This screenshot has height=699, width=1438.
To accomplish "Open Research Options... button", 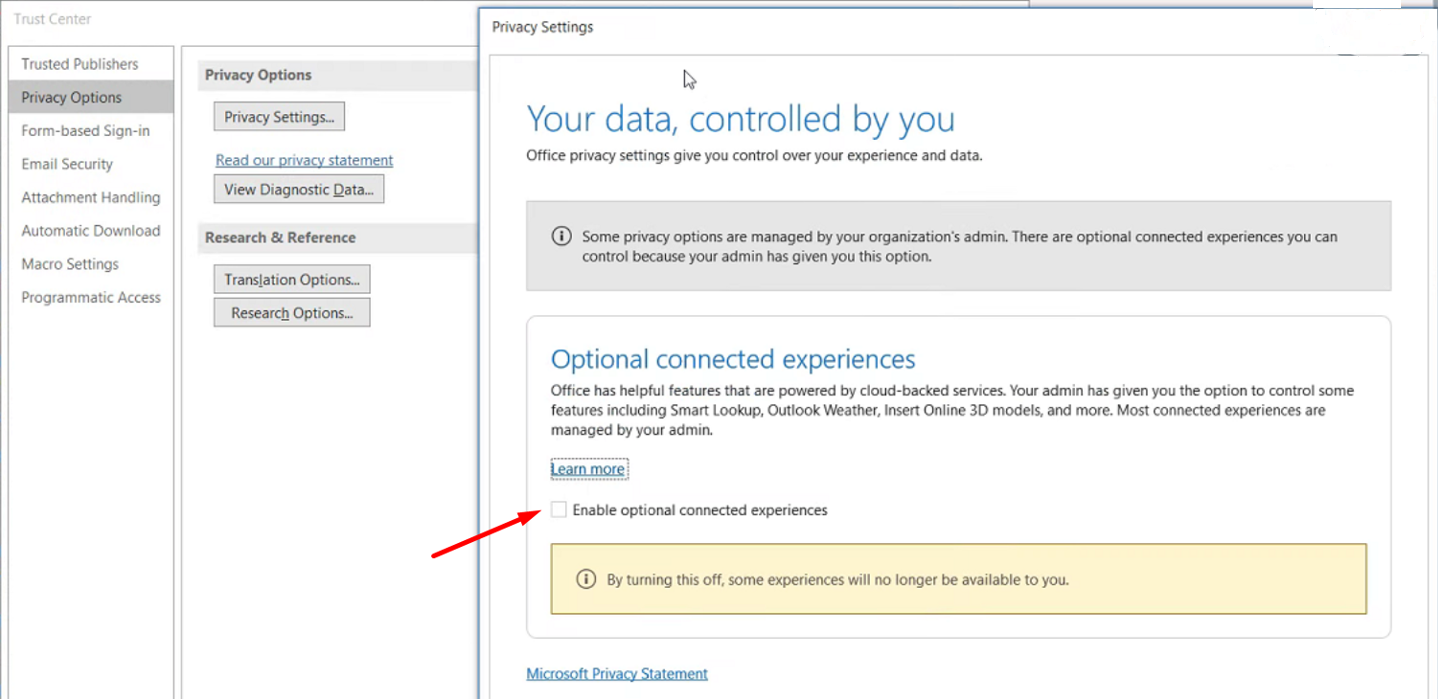I will coord(292,313).
